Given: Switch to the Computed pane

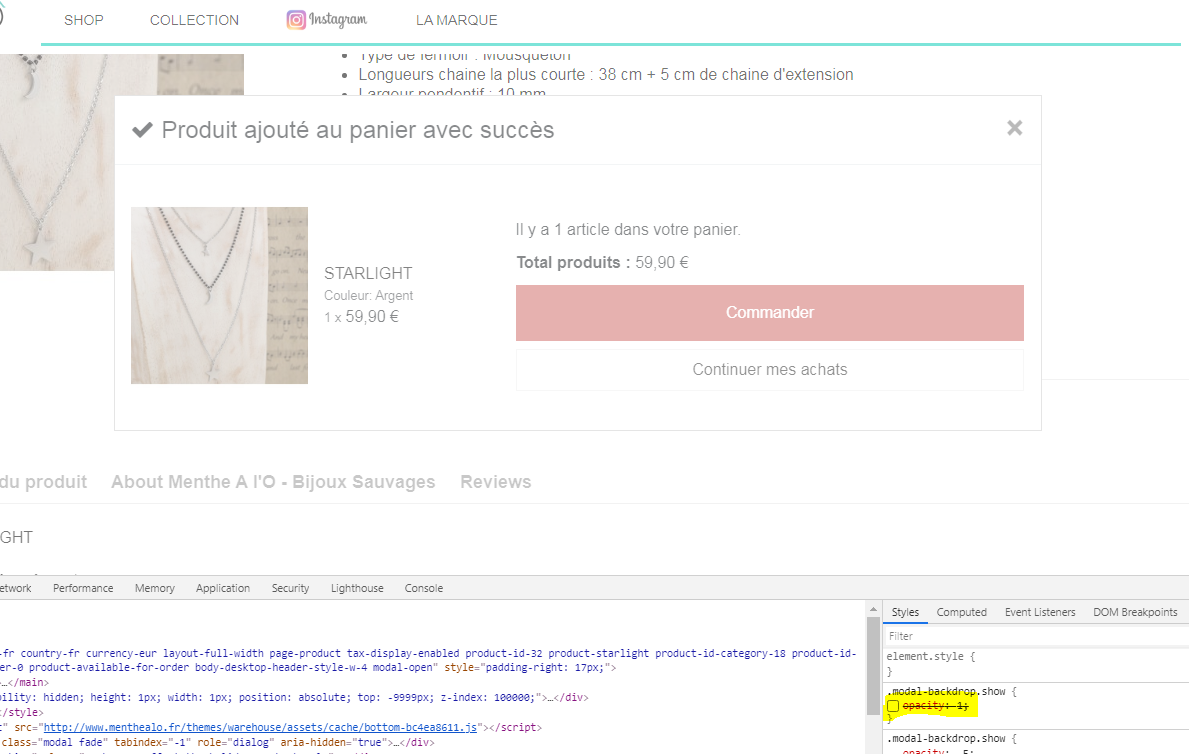Looking at the screenshot, I should 962,612.
